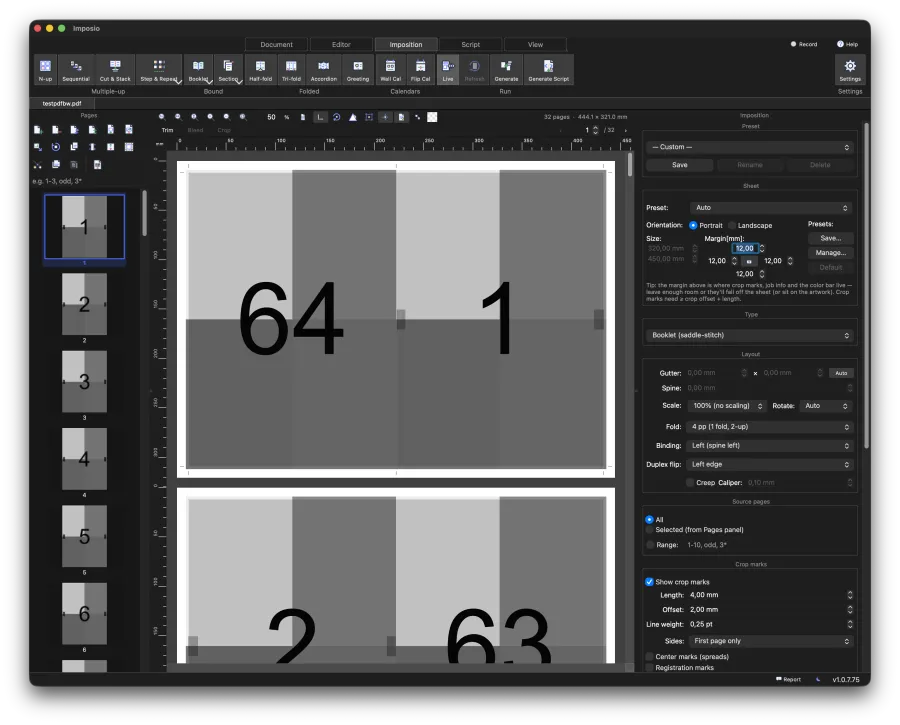Click the gutter Auto button

(x=841, y=373)
